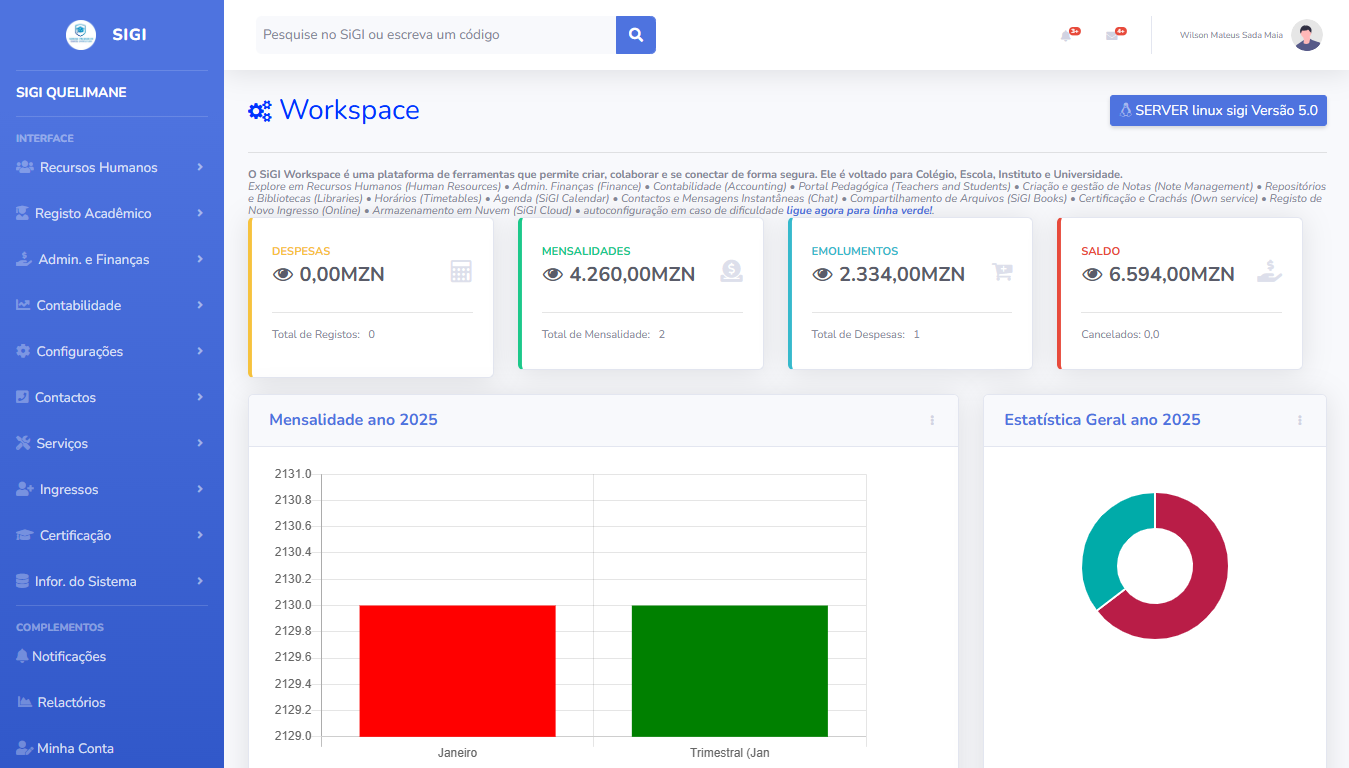Click the shopping cart icon on Emolumentos card

(x=1001, y=271)
